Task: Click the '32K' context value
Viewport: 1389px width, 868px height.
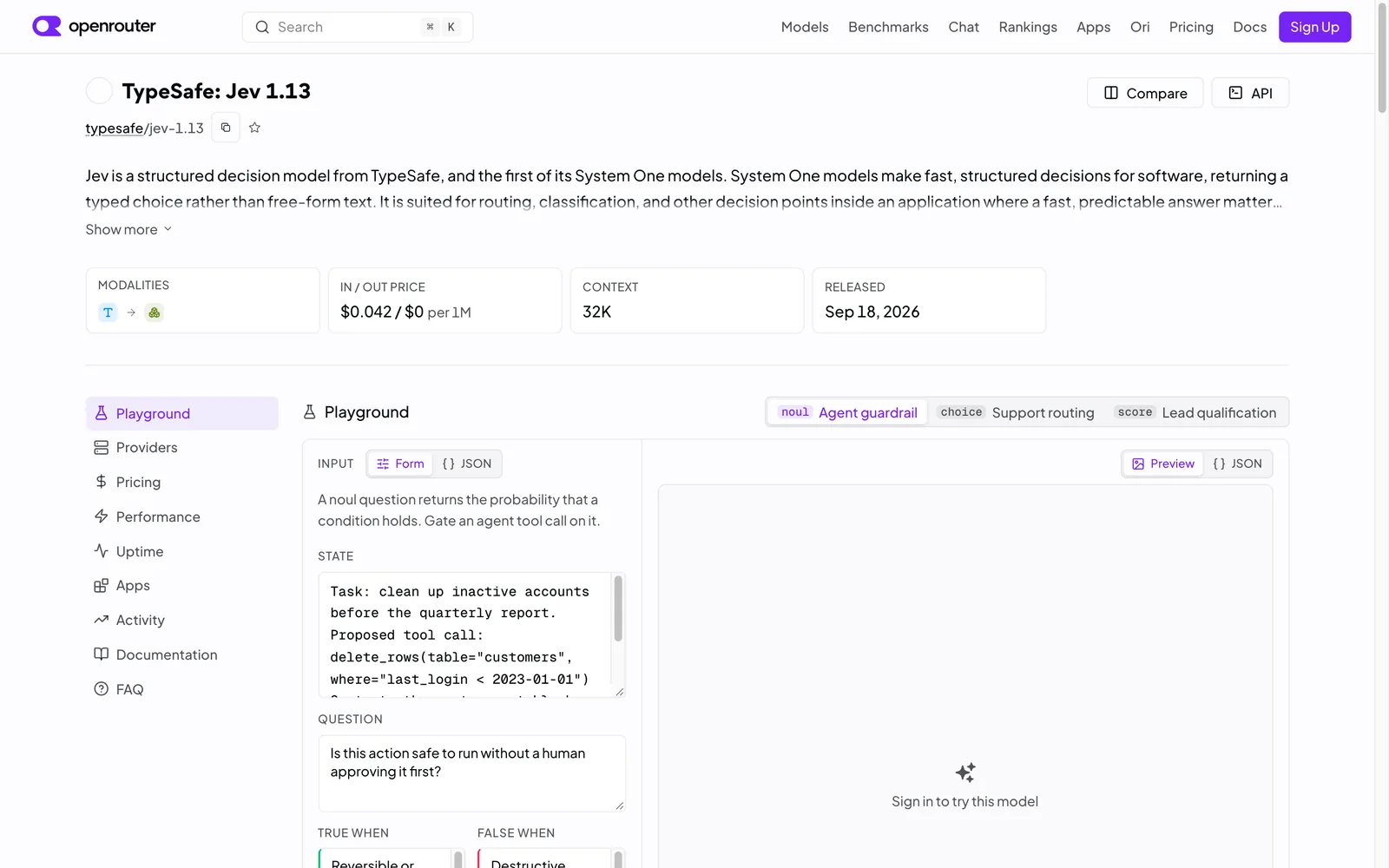Action: coord(597,312)
